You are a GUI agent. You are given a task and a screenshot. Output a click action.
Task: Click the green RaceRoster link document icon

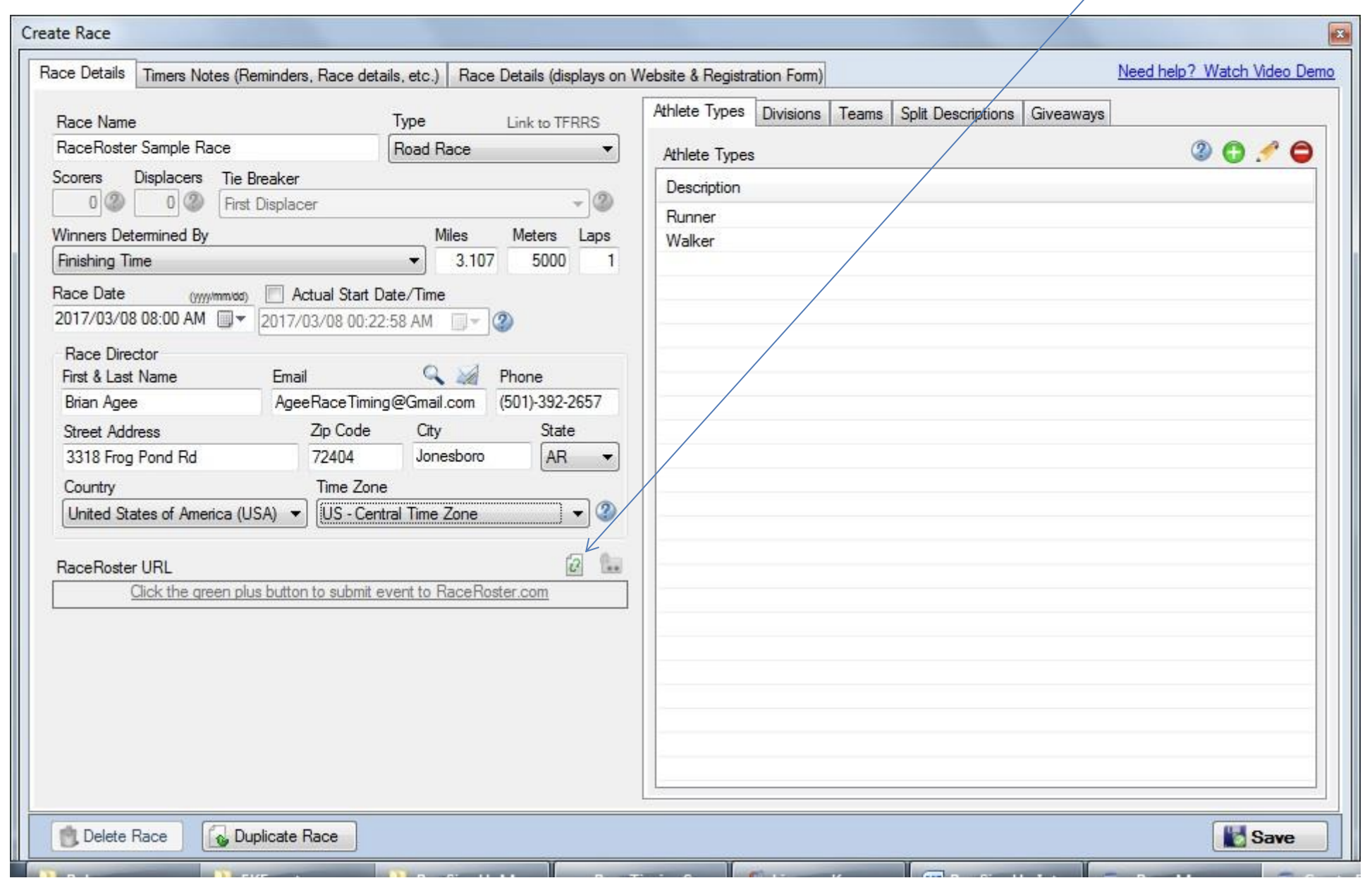[575, 564]
